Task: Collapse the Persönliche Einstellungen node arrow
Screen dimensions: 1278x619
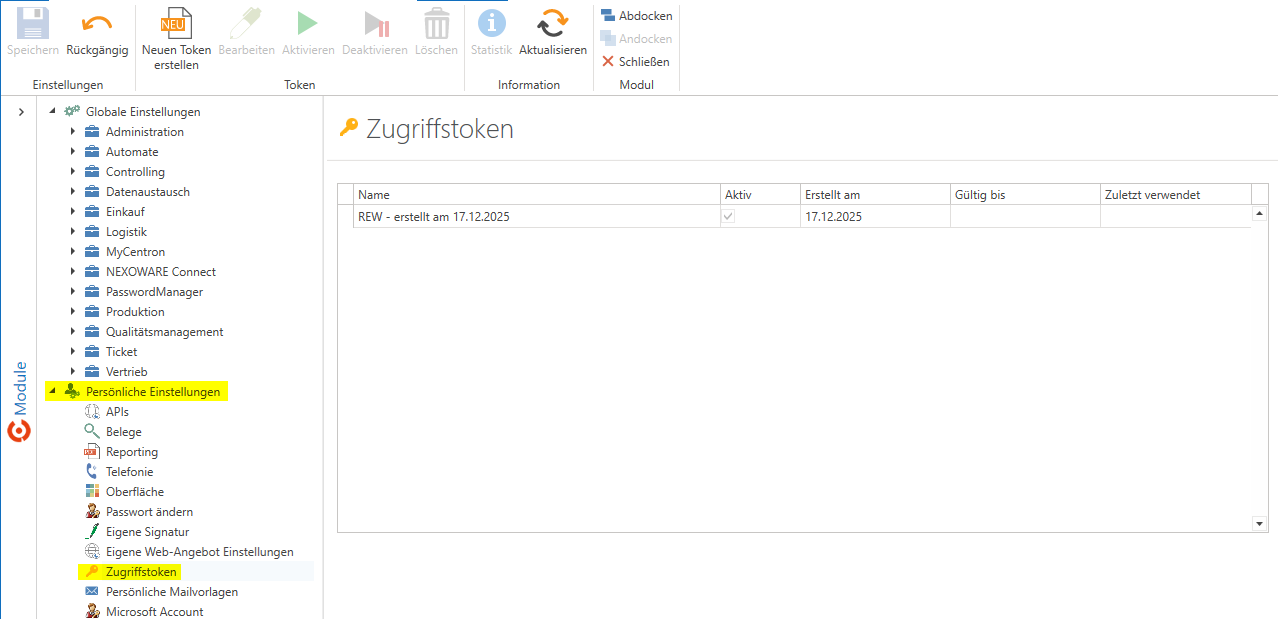Action: pyautogui.click(x=52, y=391)
